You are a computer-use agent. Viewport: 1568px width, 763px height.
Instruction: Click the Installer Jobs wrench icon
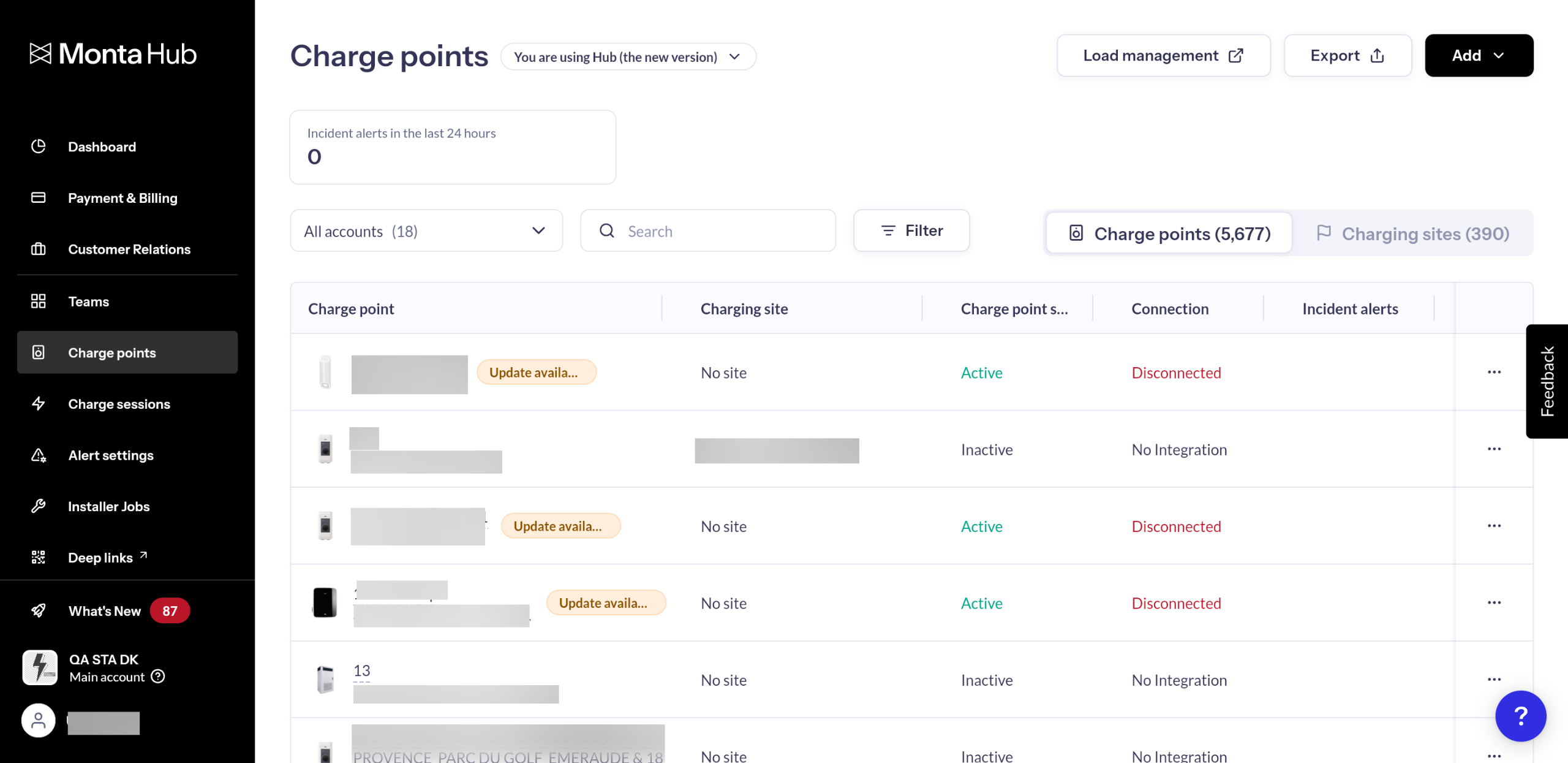click(39, 506)
